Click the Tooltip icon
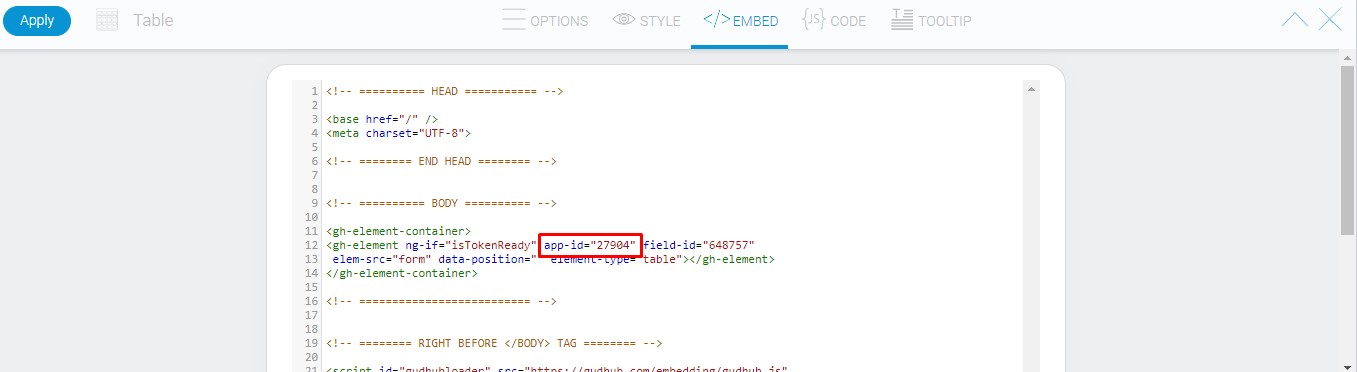The height and width of the screenshot is (372, 1357). [x=901, y=19]
